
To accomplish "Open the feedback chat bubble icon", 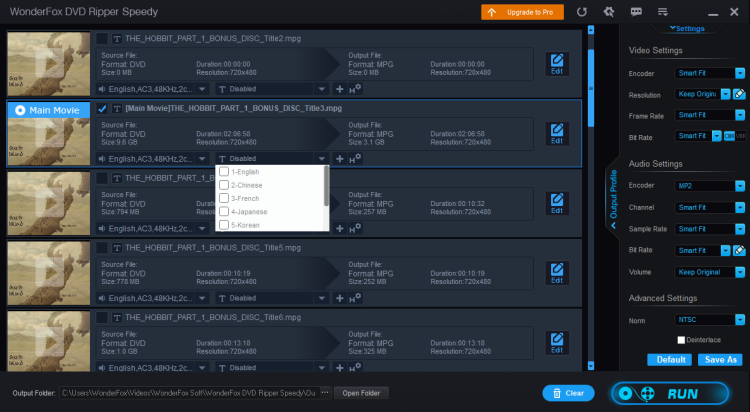I will [x=636, y=12].
